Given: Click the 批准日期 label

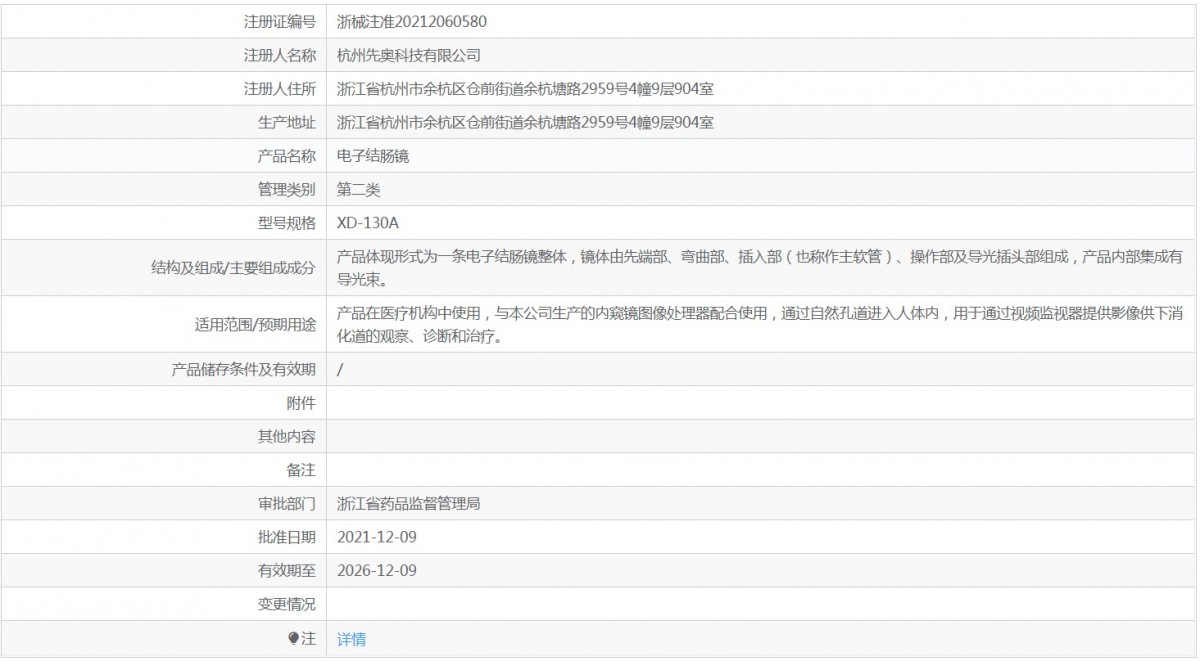Looking at the screenshot, I should point(287,537).
